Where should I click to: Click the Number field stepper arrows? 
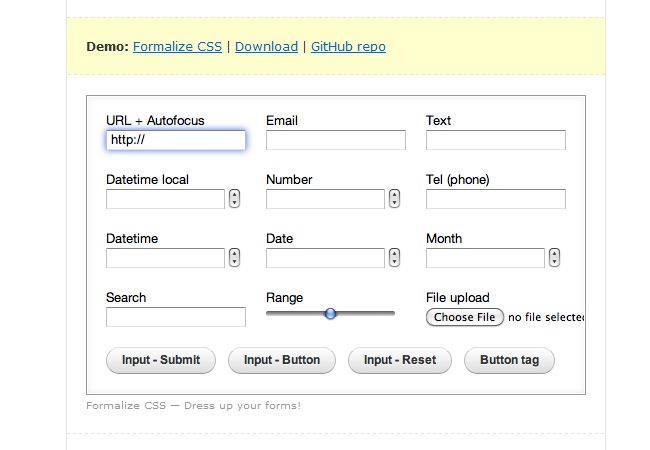click(394, 199)
